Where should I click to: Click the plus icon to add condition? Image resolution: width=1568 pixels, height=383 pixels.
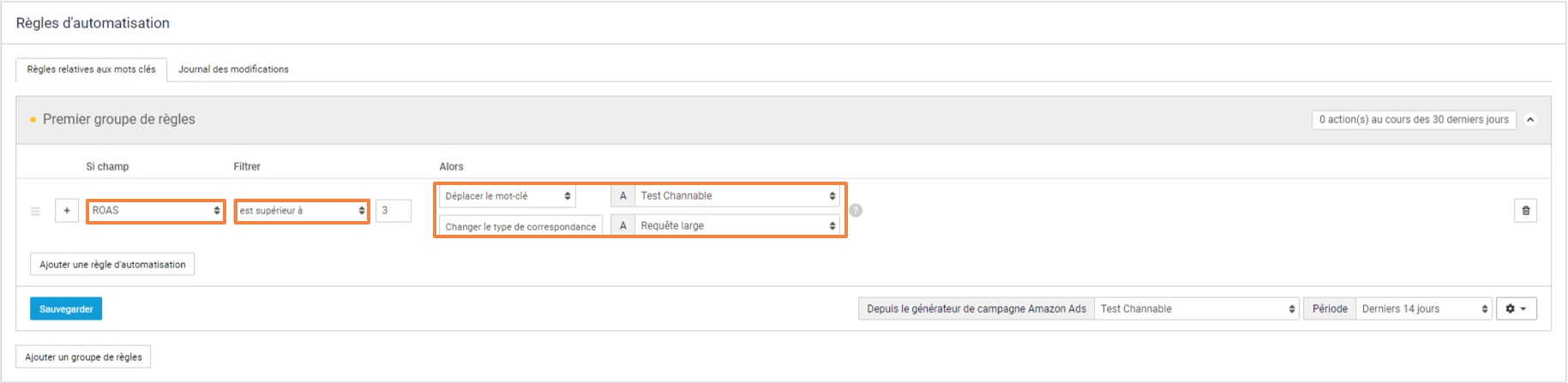67,211
